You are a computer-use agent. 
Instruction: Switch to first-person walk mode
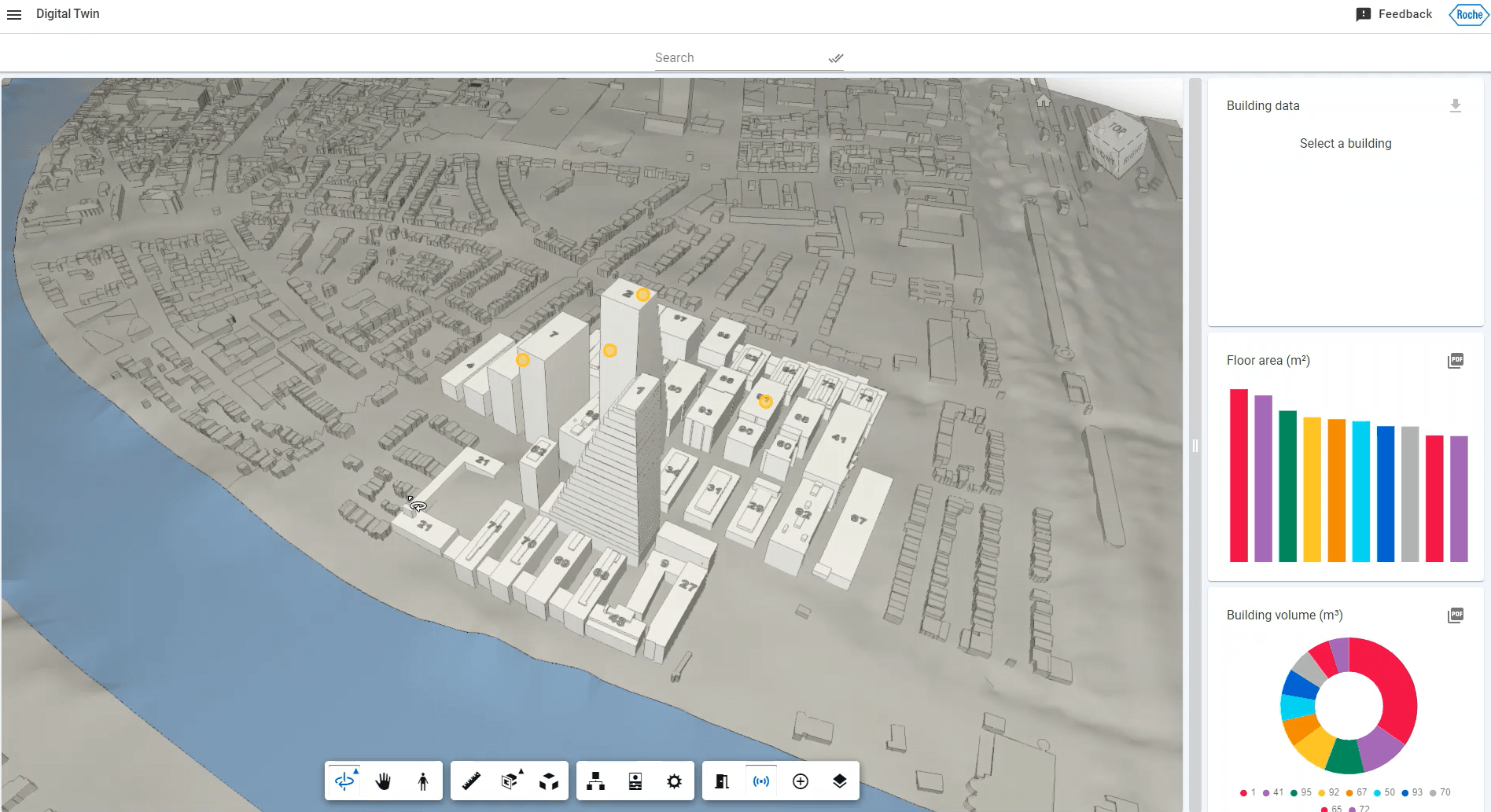tap(423, 781)
